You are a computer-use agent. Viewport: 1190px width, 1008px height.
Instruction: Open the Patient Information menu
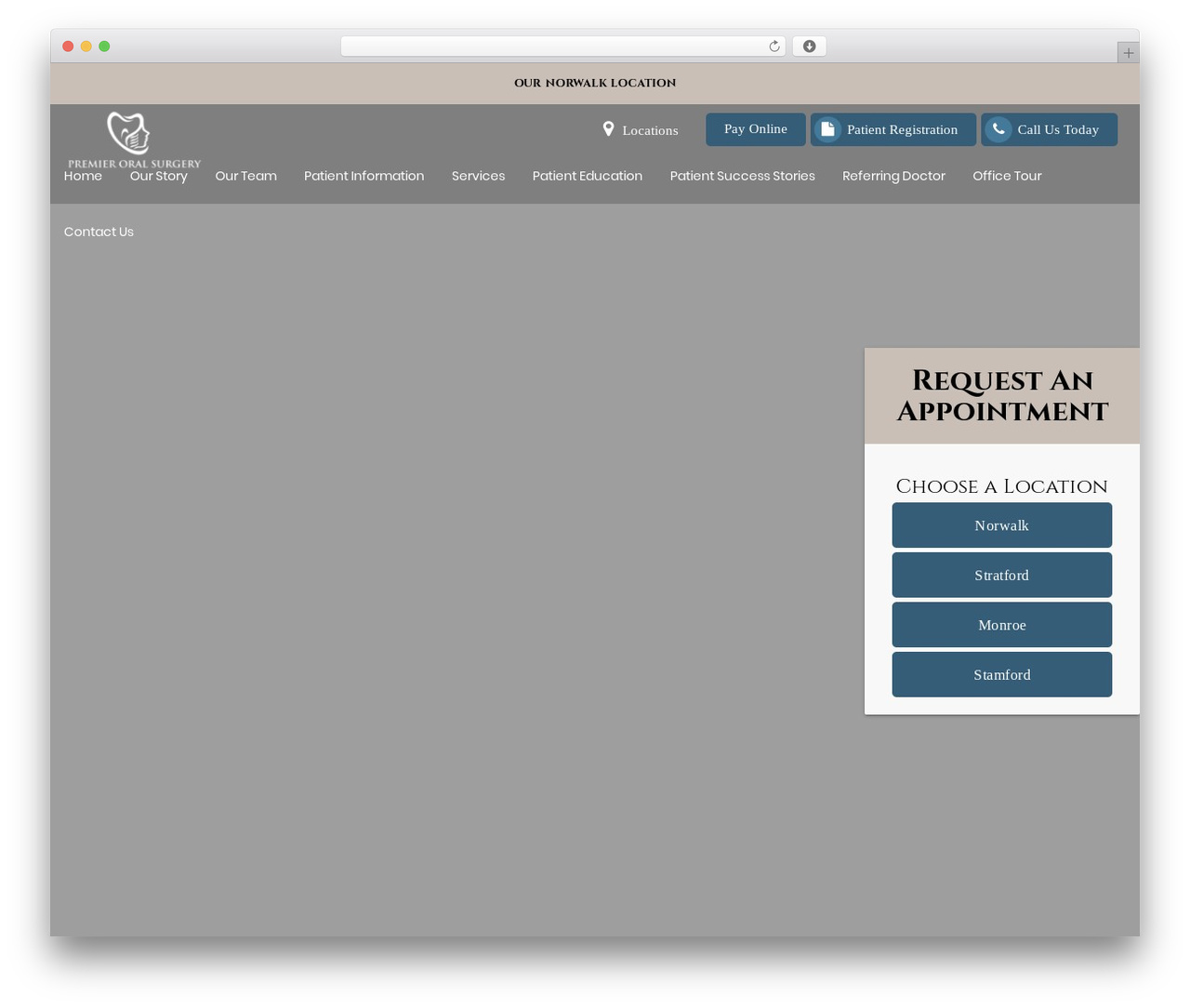click(x=364, y=176)
